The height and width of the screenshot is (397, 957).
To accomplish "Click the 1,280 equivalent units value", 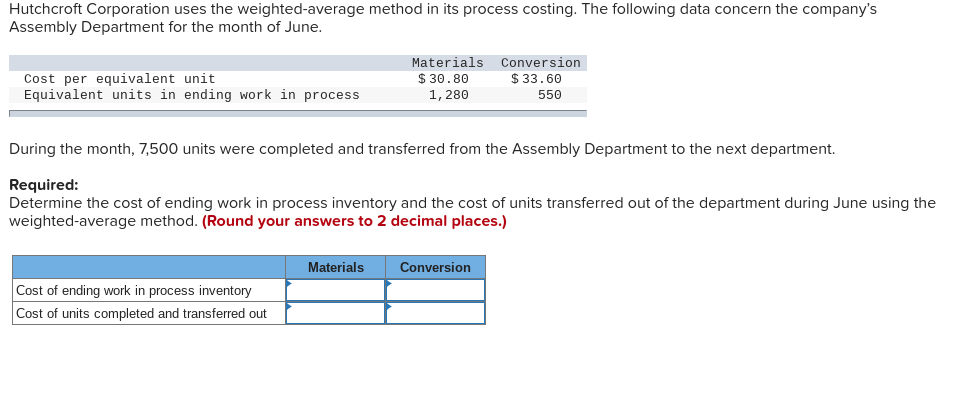I will click(x=449, y=95).
